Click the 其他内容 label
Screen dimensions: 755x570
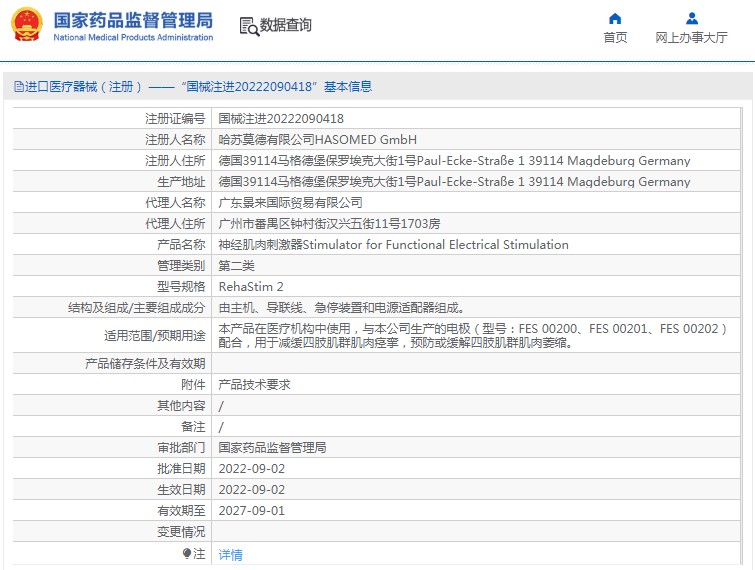[x=181, y=406]
